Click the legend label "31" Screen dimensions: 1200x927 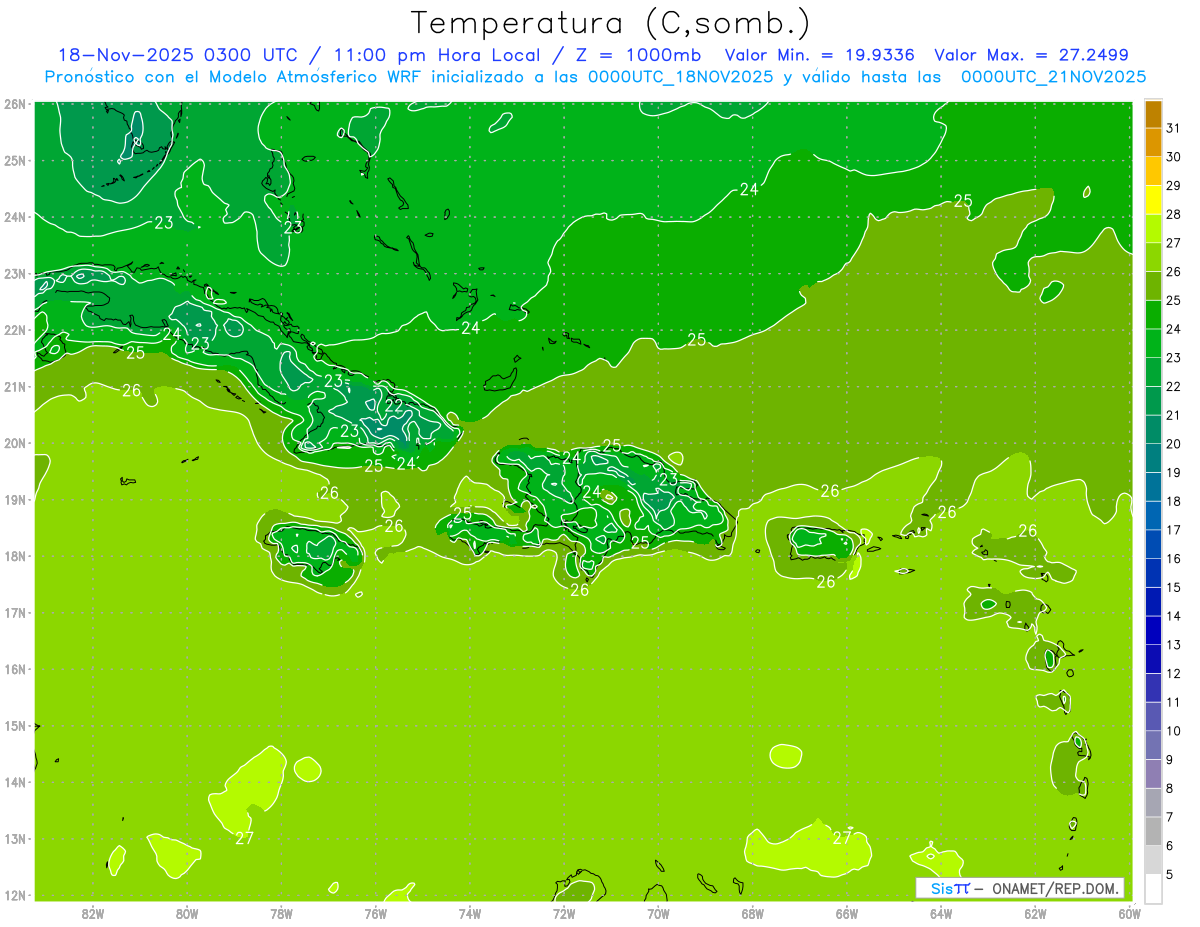click(x=1174, y=128)
